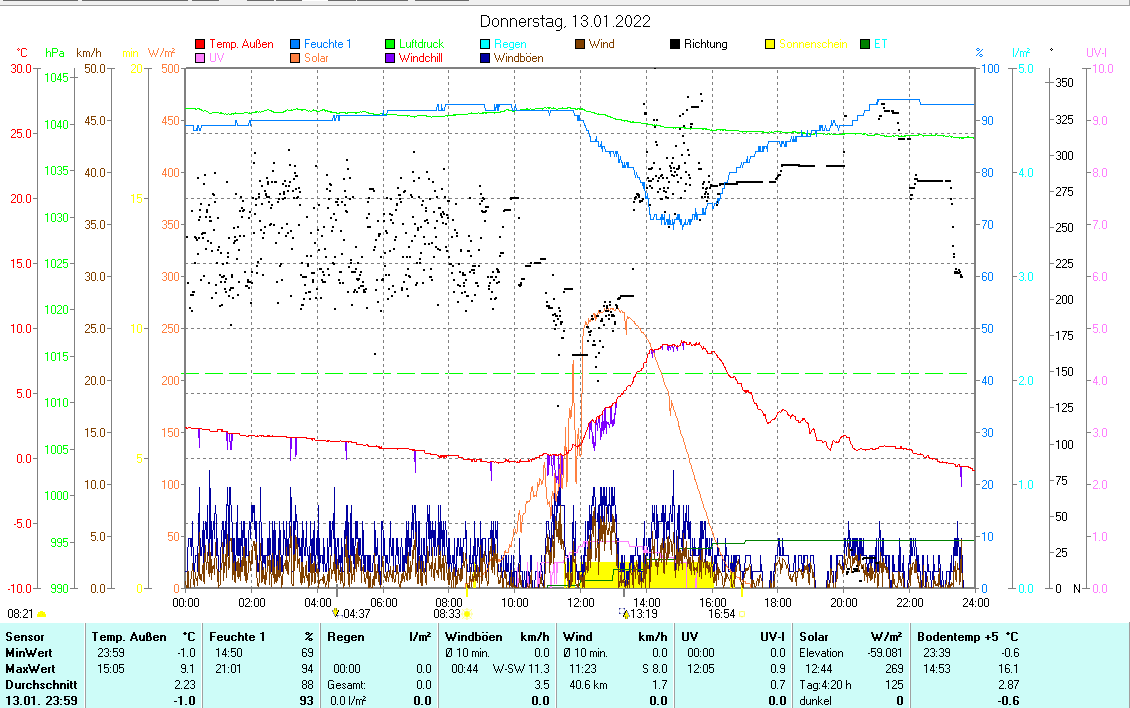Click the cyan Regen legend square

click(x=485, y=44)
